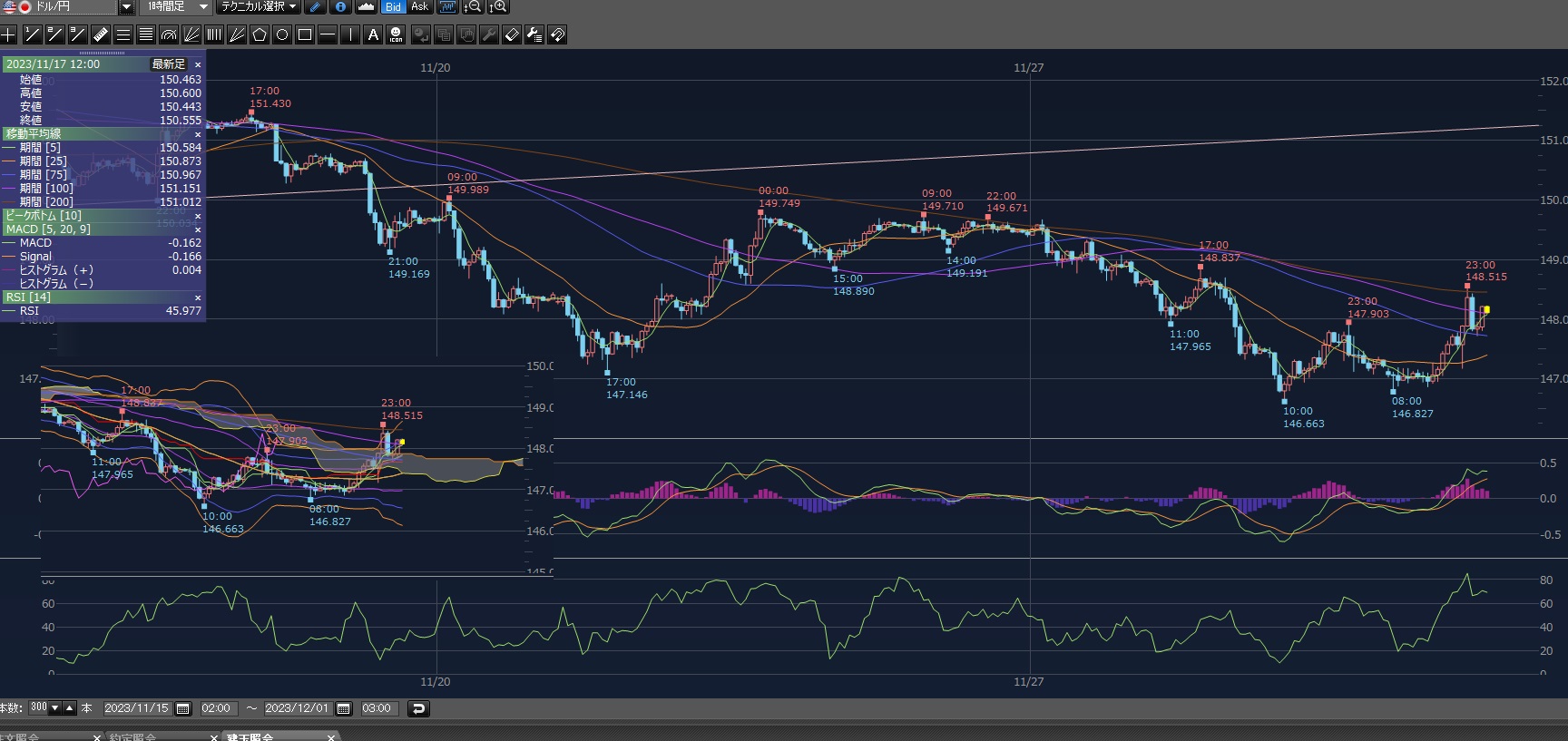1568x741 pixels.
Task: Select the crosshair cursor tool
Action: (x=8, y=35)
